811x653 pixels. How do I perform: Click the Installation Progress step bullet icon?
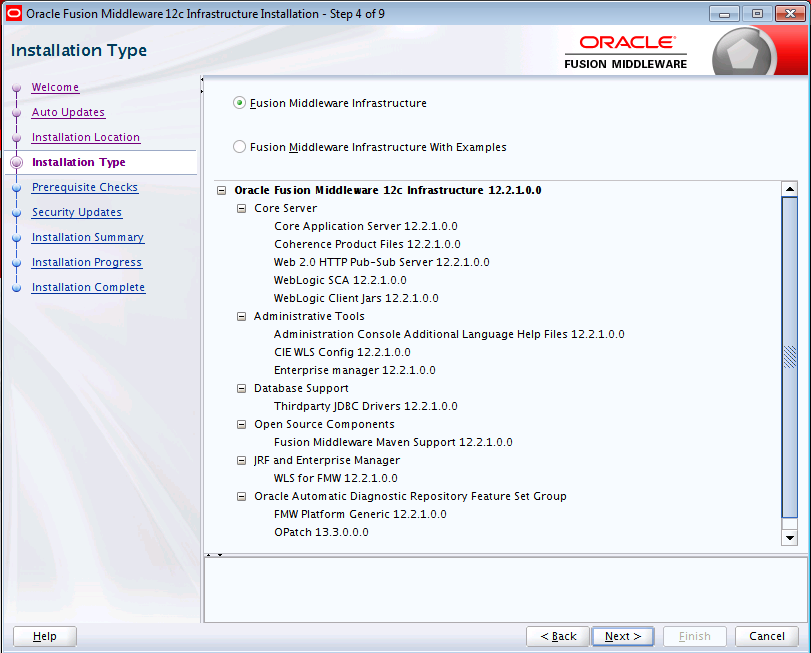coord(17,263)
